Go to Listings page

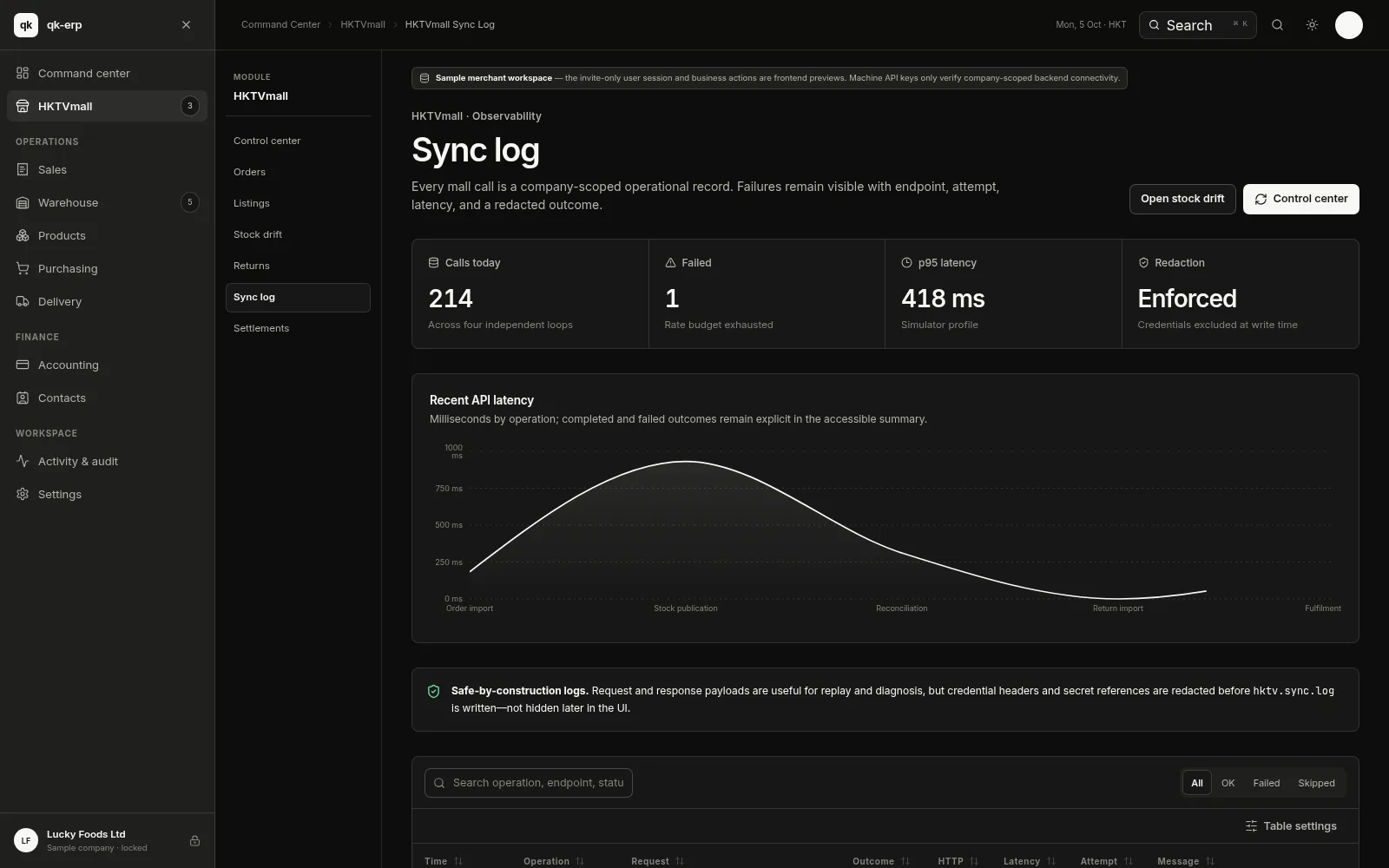click(298, 203)
